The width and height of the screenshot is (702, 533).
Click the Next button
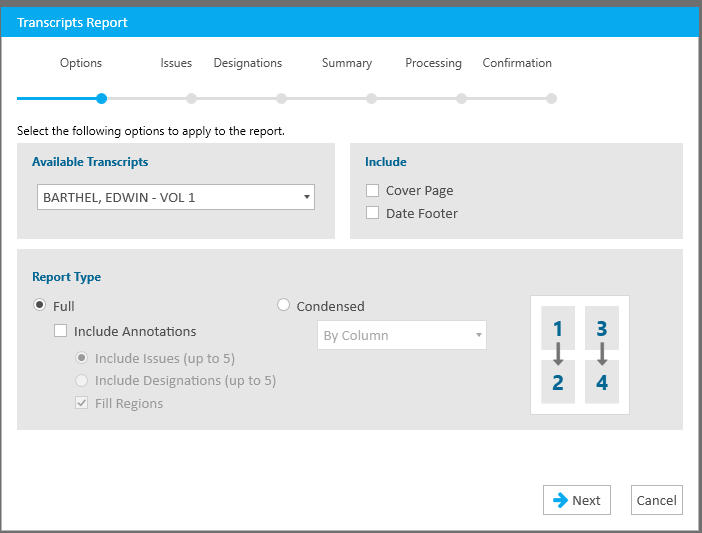[x=577, y=500]
